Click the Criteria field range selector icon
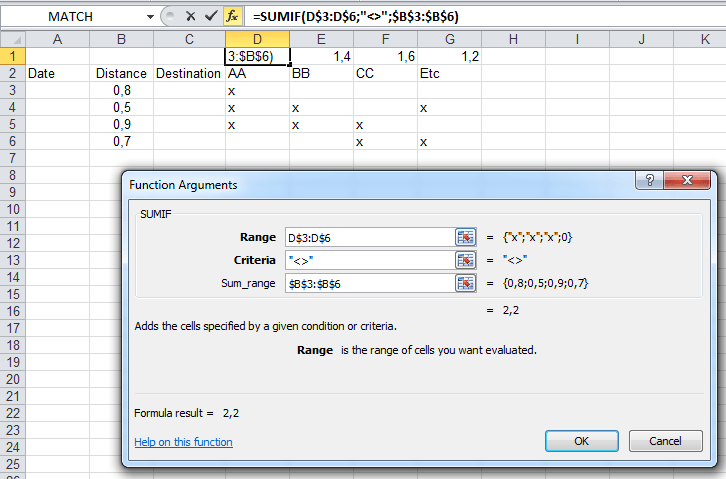The width and height of the screenshot is (726, 479). (465, 260)
